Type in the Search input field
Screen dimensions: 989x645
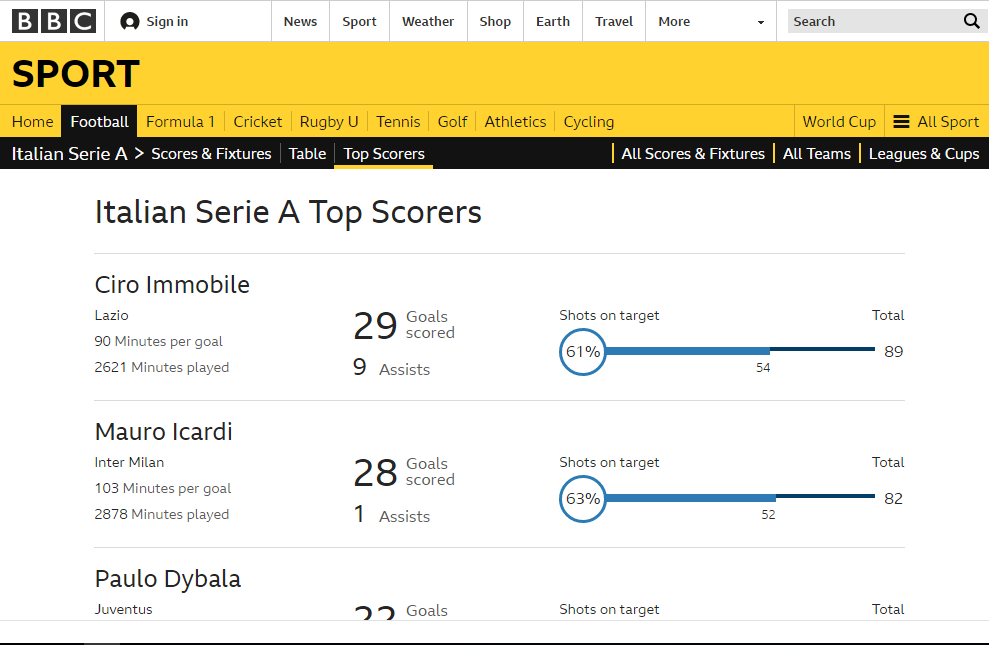tap(870, 21)
